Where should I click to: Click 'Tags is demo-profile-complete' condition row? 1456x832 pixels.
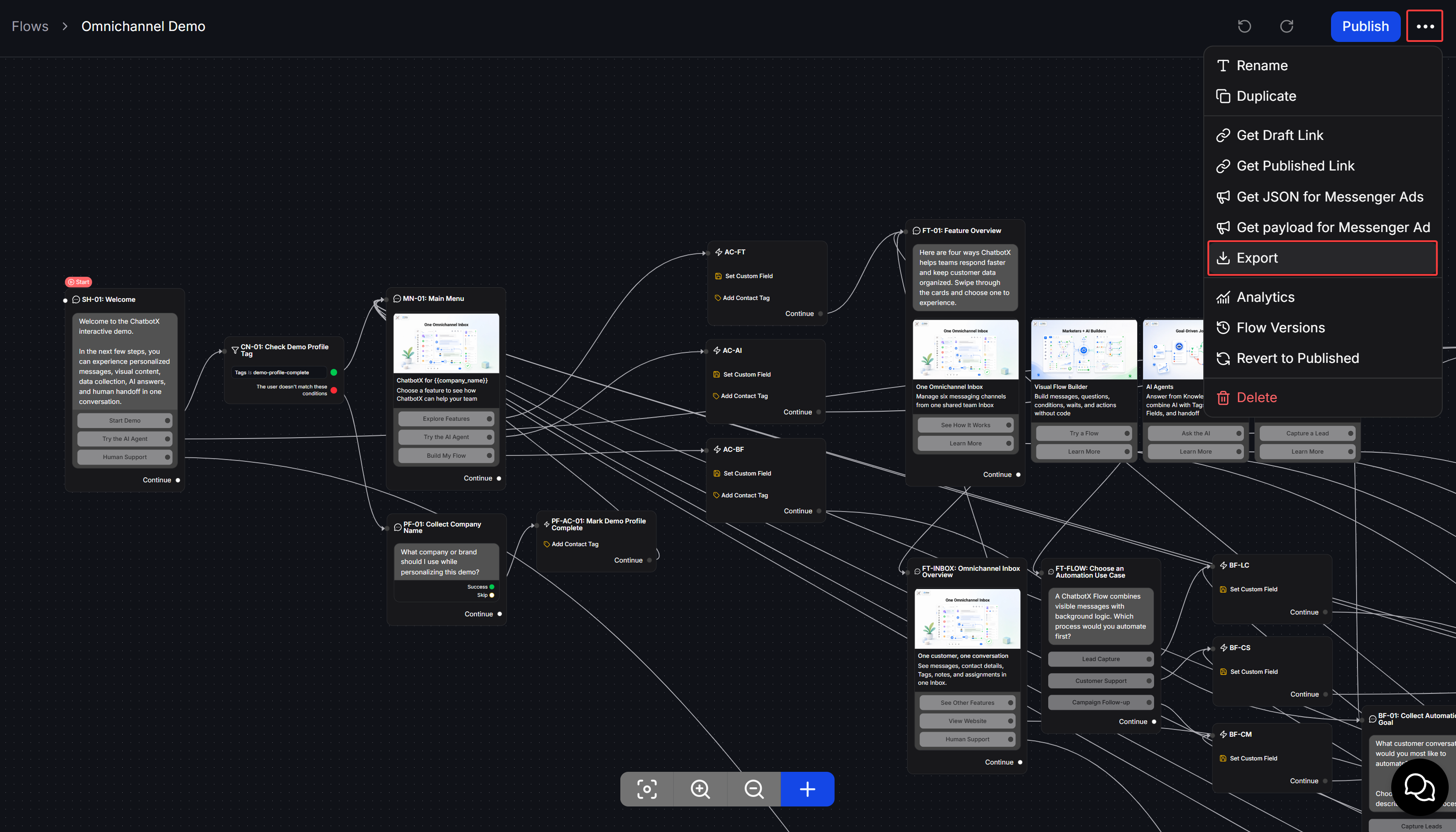point(279,372)
